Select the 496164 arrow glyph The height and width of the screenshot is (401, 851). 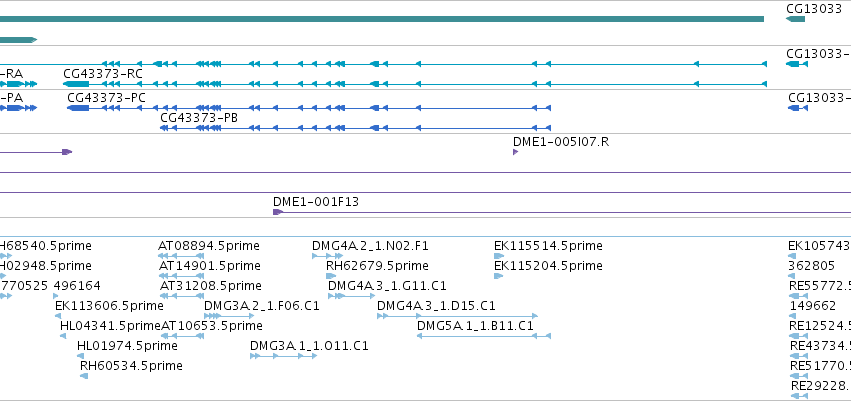click(56, 296)
